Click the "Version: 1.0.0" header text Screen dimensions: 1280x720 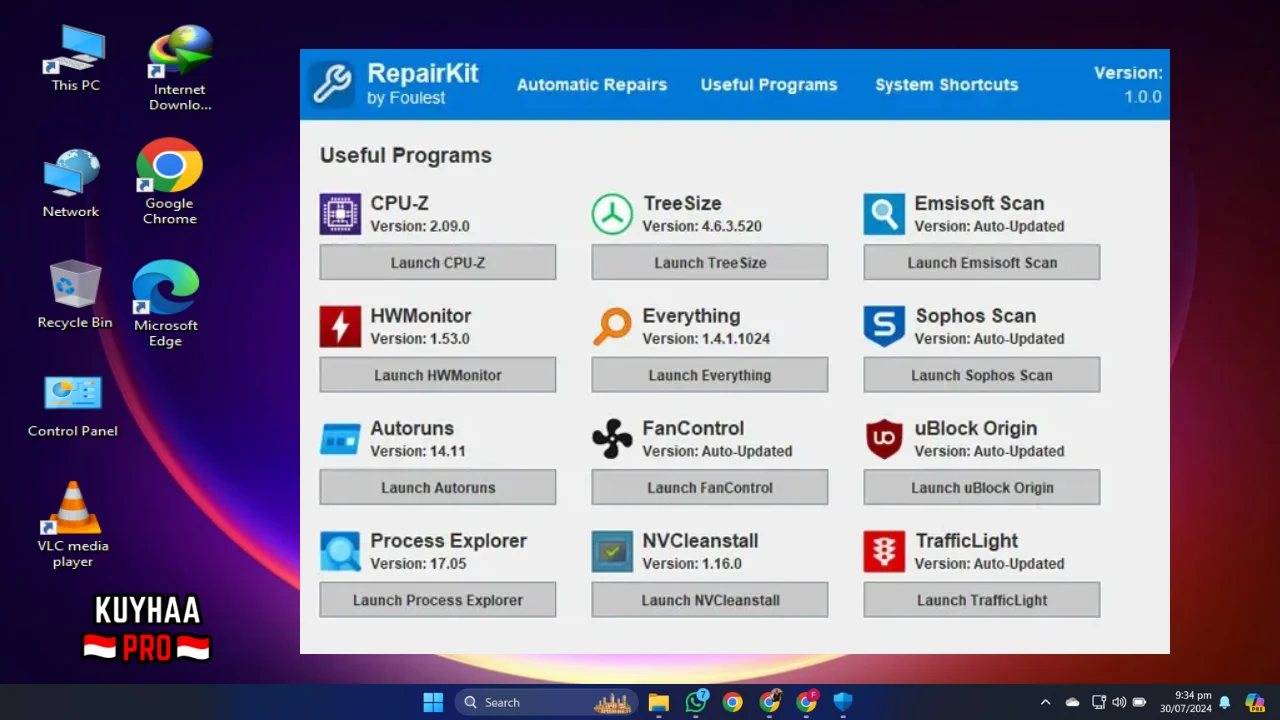[x=1128, y=85]
